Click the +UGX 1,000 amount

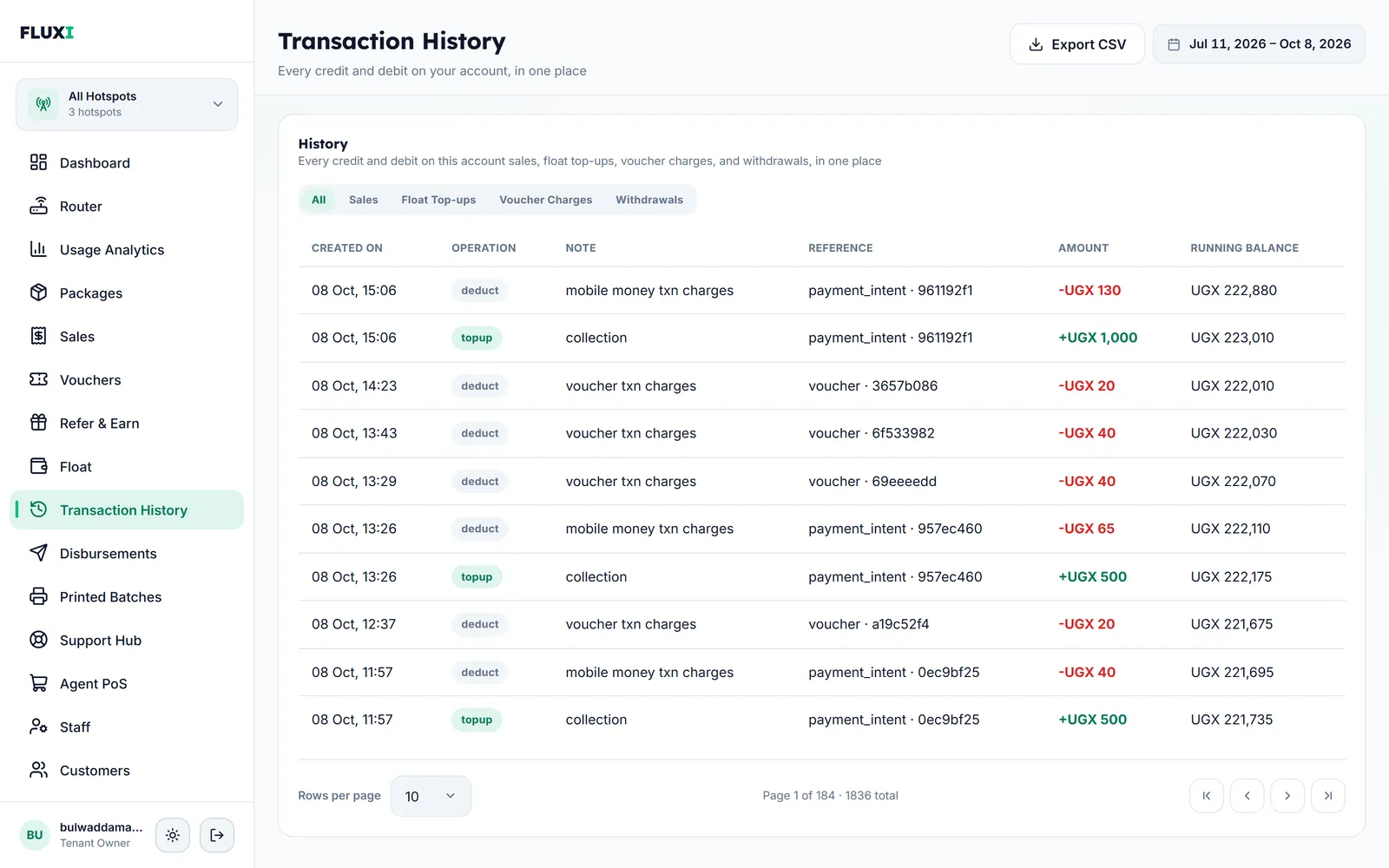[x=1097, y=338]
